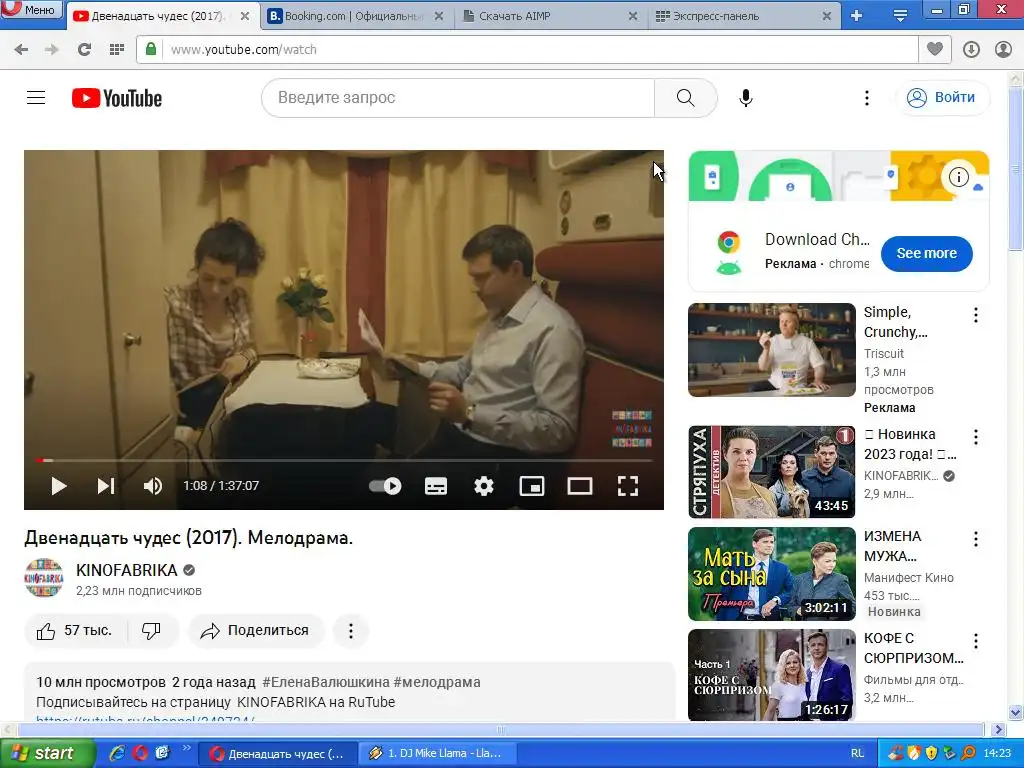The image size is (1024, 768).
Task: Open DJ Mike Llama taskbar item
Action: 437,754
